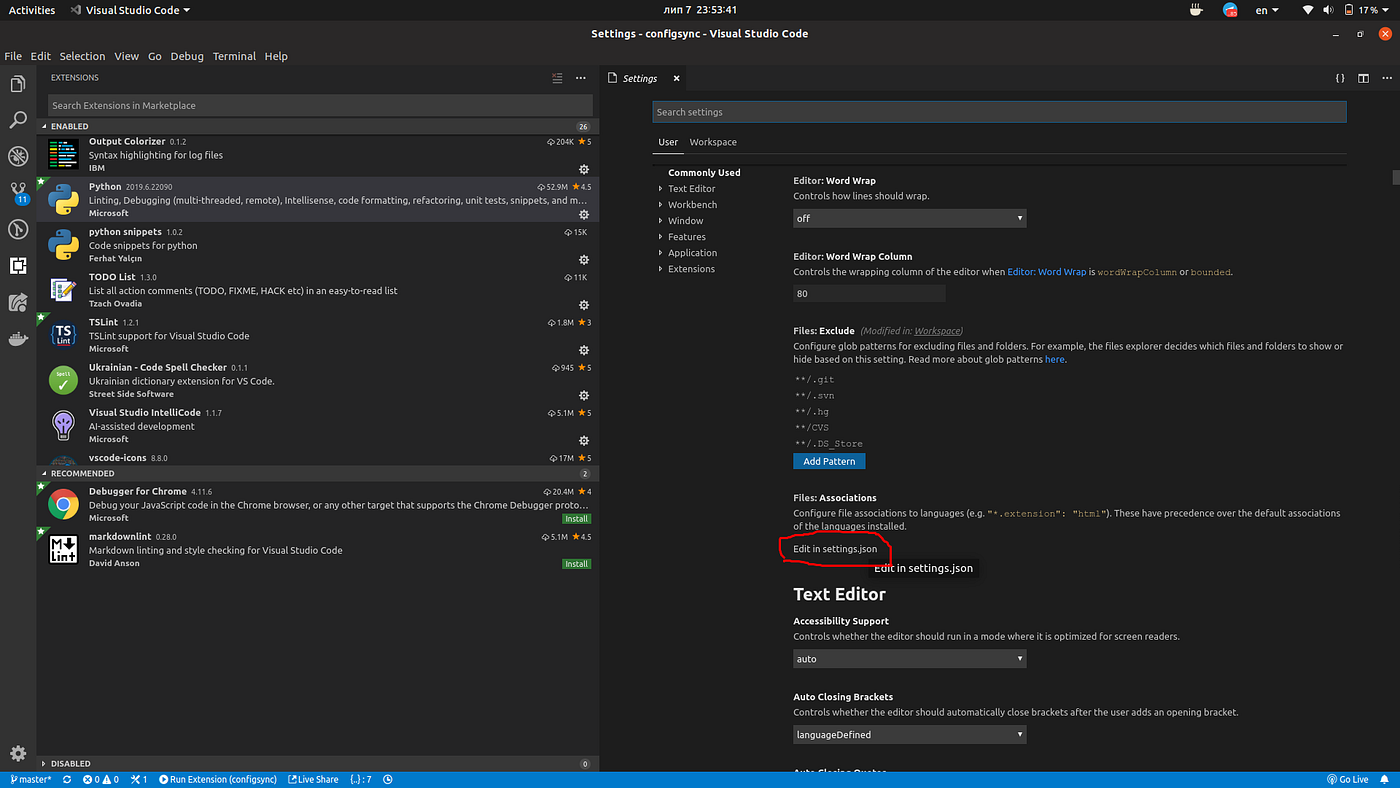Viewport: 1400px width, 788px height.
Task: Open notifications bell in status bar
Action: click(x=1386, y=779)
